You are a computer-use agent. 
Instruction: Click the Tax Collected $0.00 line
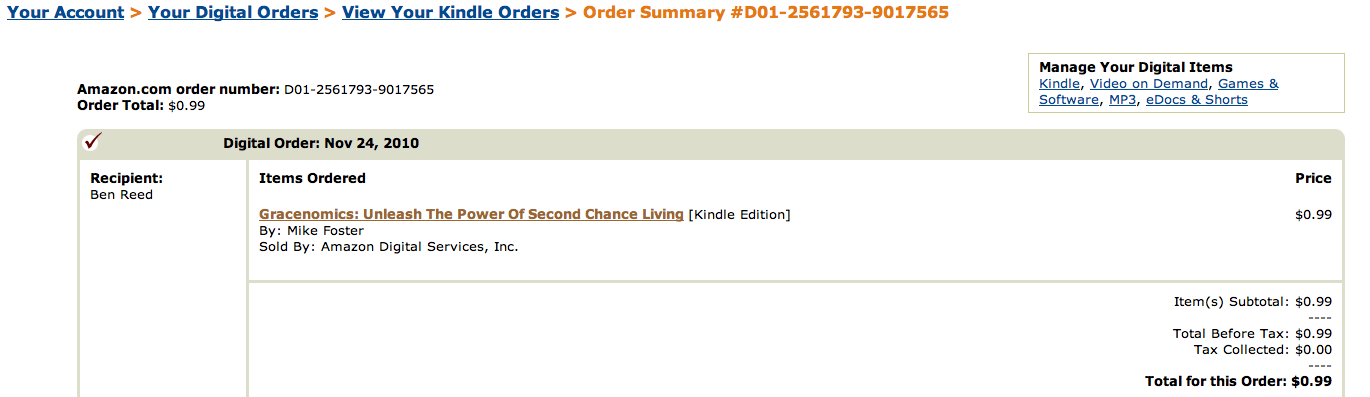tap(1263, 350)
